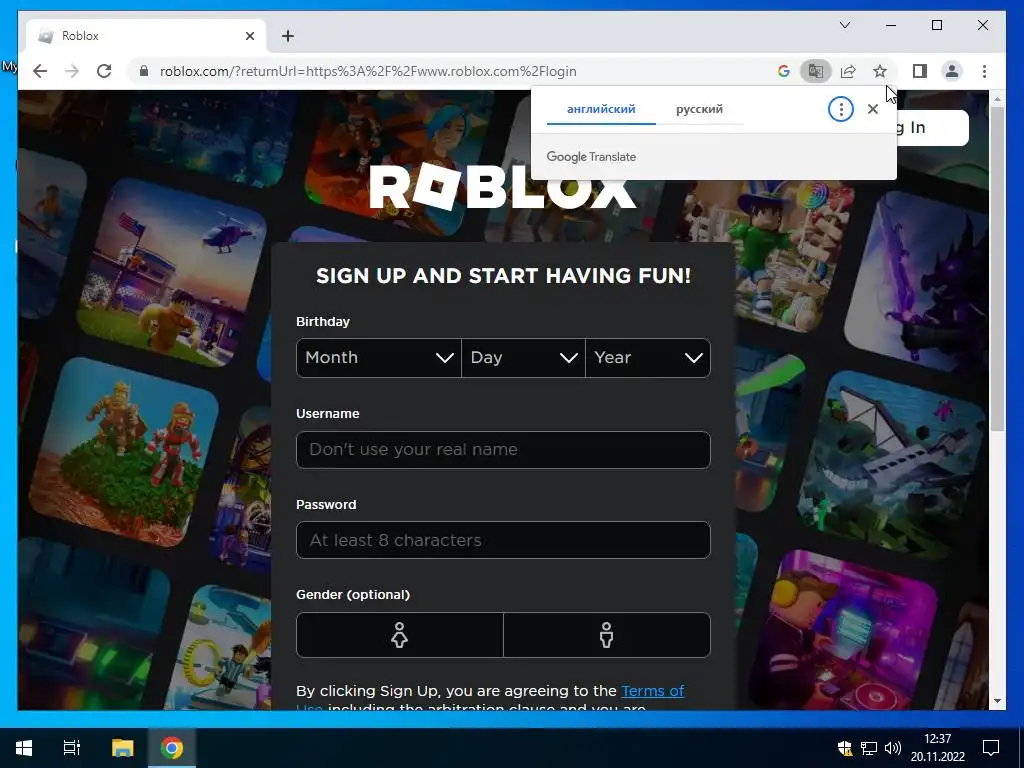The height and width of the screenshot is (768, 1024).
Task: Click the Google icon in the address bar
Action: (784, 71)
